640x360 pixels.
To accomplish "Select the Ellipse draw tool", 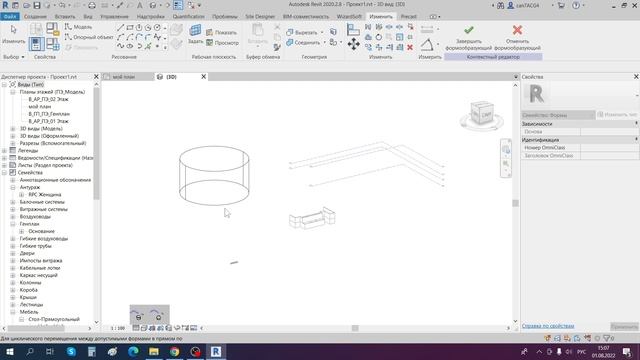I will click(130, 46).
